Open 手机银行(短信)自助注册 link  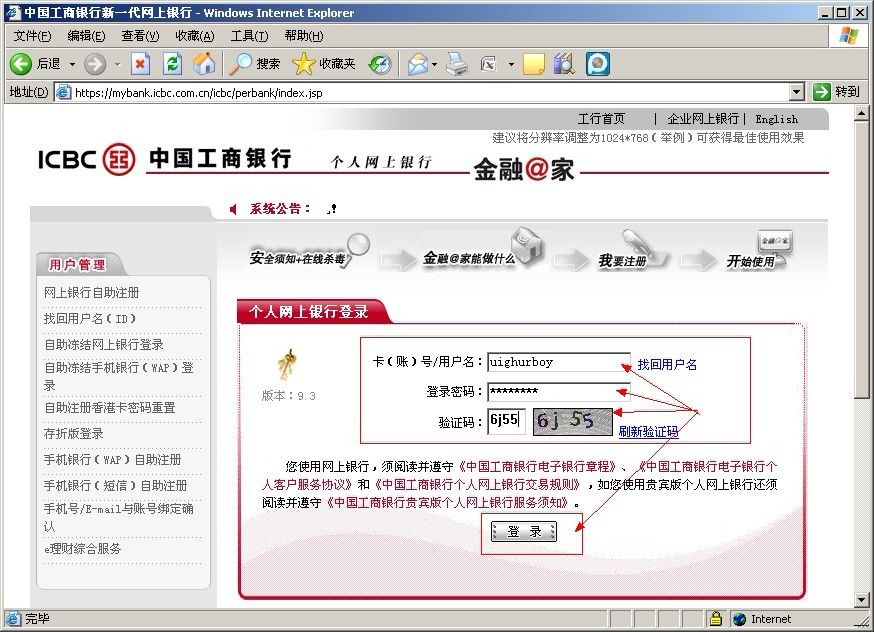tap(115, 486)
